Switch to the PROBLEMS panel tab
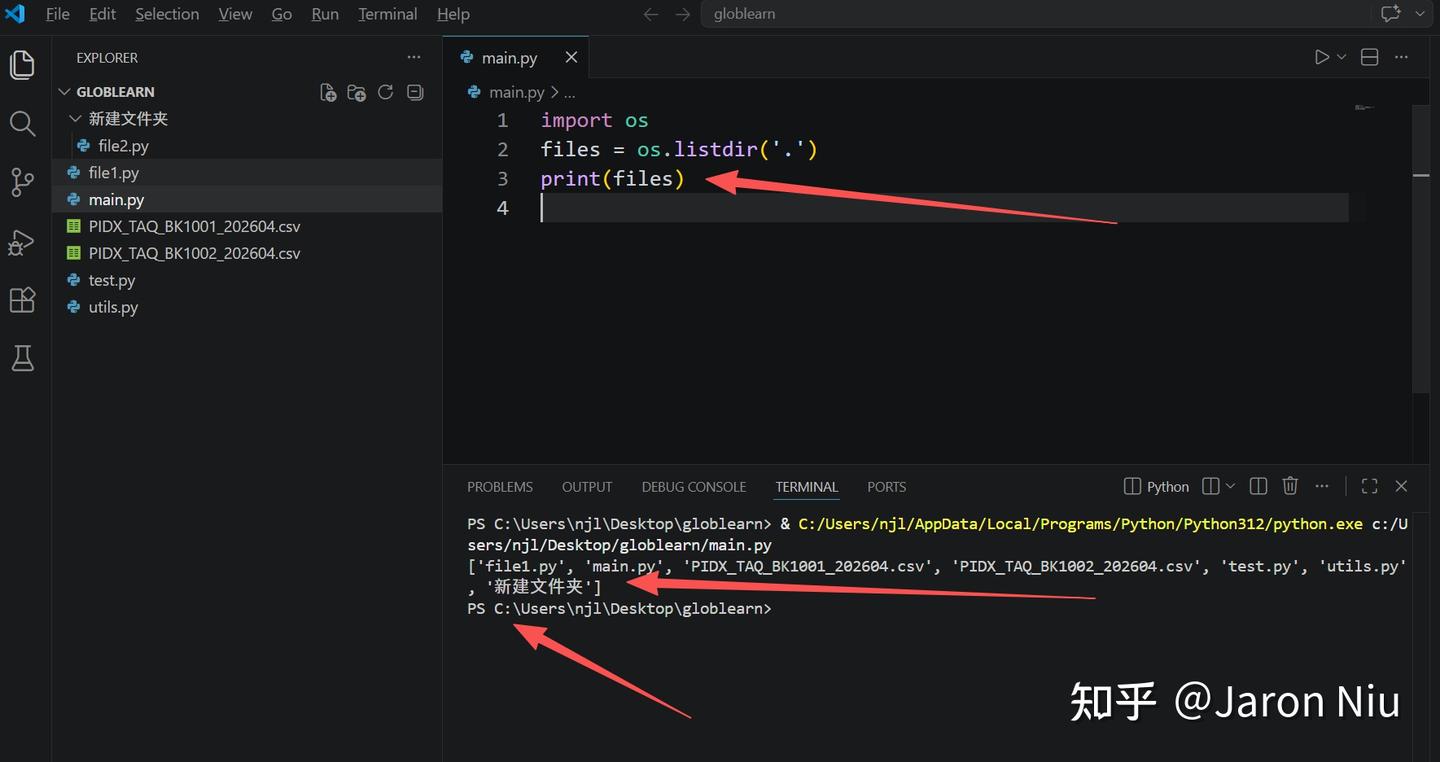The height and width of the screenshot is (762, 1440). click(x=500, y=487)
